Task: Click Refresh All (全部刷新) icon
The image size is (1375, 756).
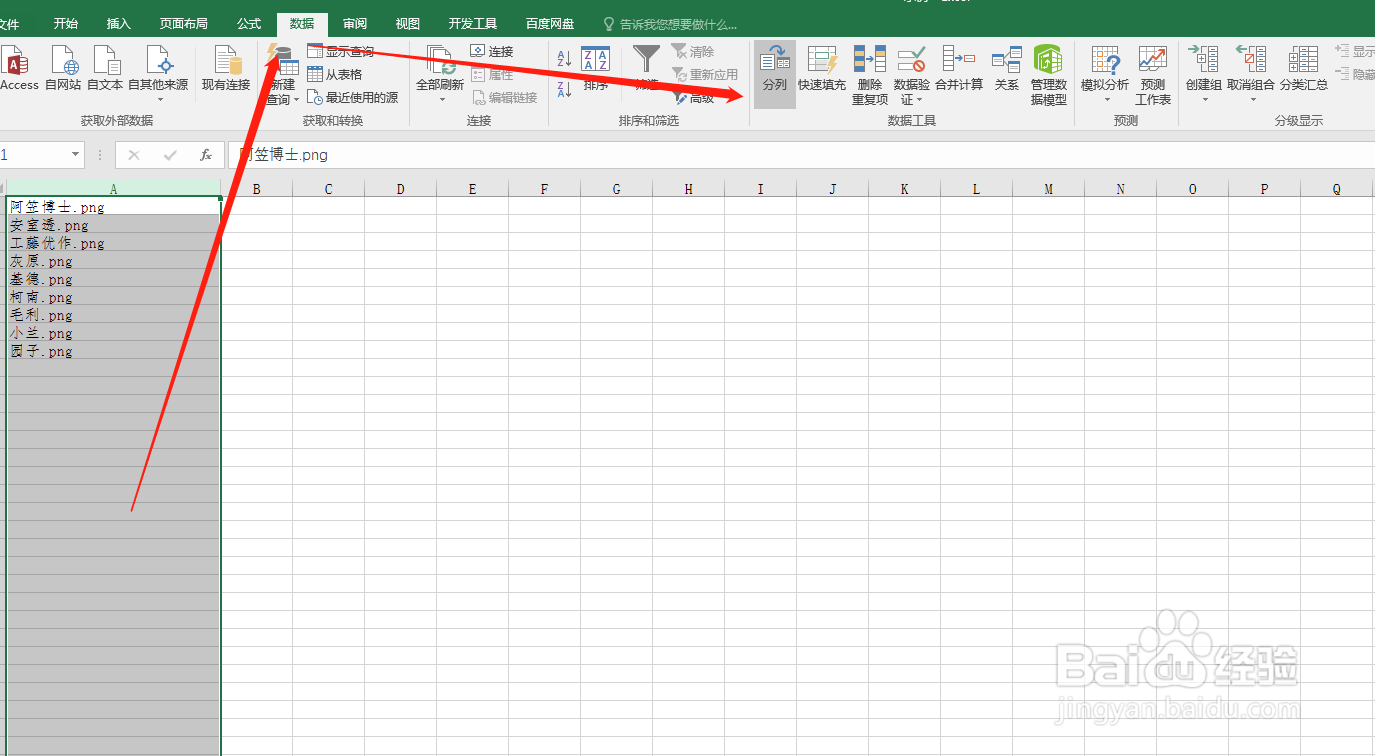Action: (440, 61)
